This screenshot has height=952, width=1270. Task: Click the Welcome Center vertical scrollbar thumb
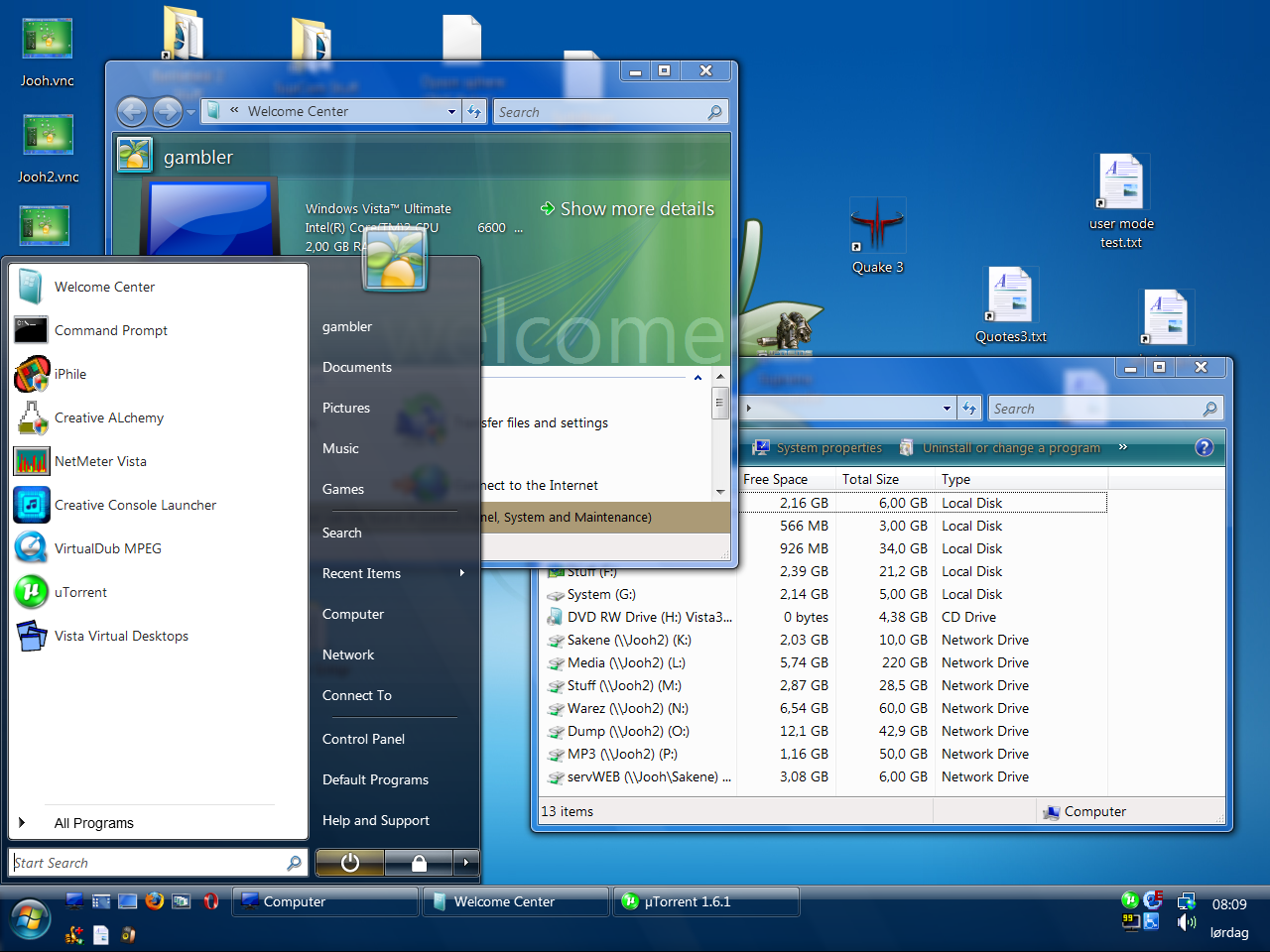tap(720, 404)
